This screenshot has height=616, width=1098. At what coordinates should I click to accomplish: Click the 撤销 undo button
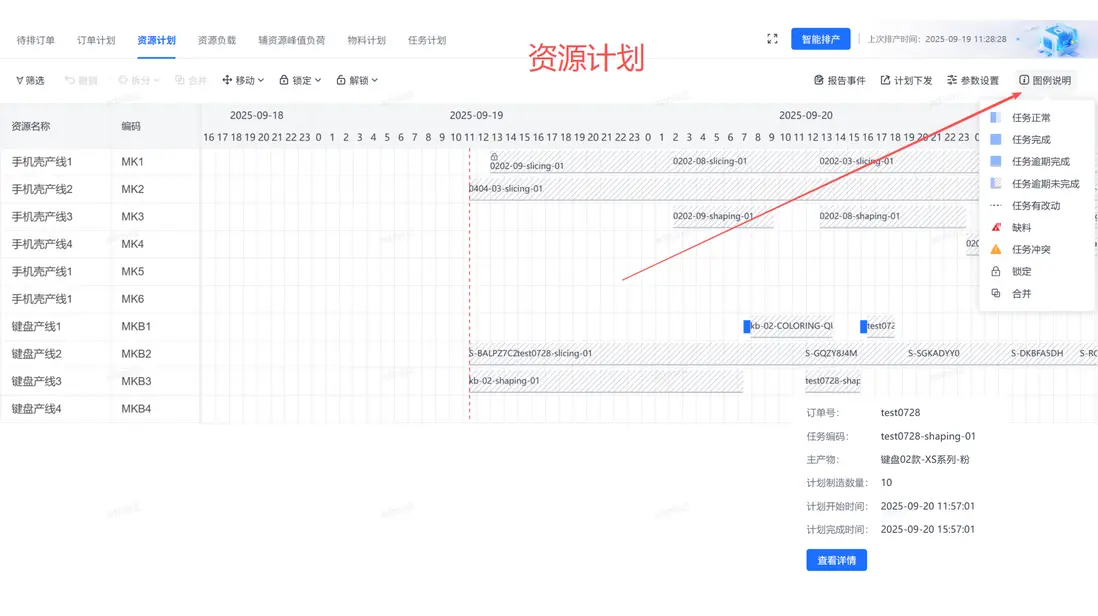pyautogui.click(x=81, y=80)
